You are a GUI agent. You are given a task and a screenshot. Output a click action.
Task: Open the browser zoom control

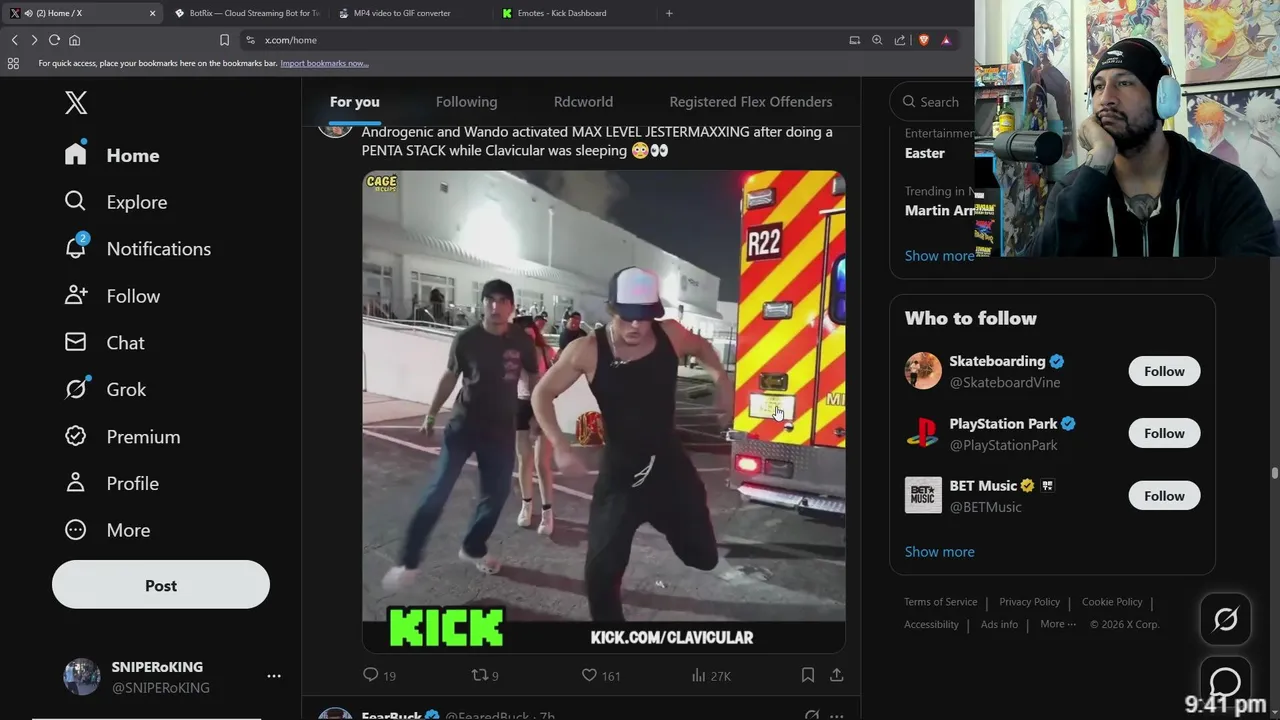877,40
